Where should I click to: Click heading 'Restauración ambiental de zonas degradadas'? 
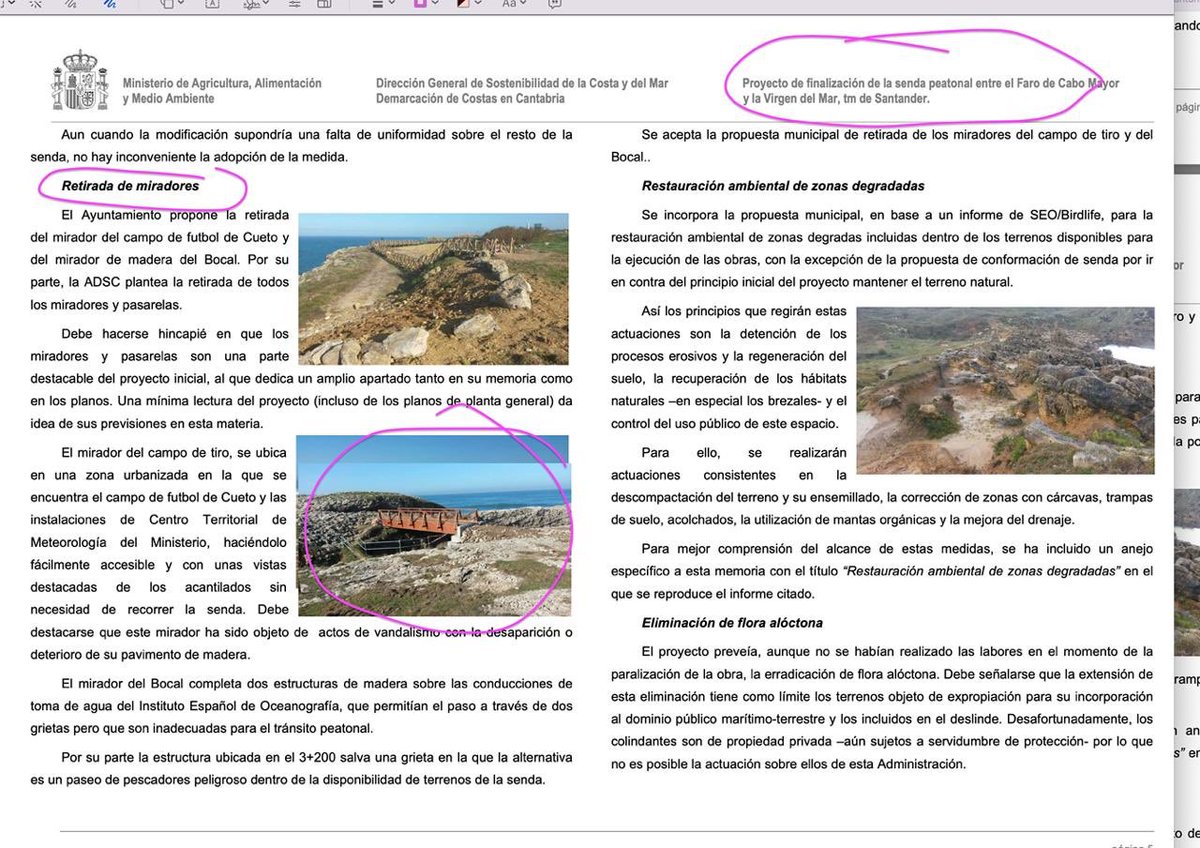(783, 186)
